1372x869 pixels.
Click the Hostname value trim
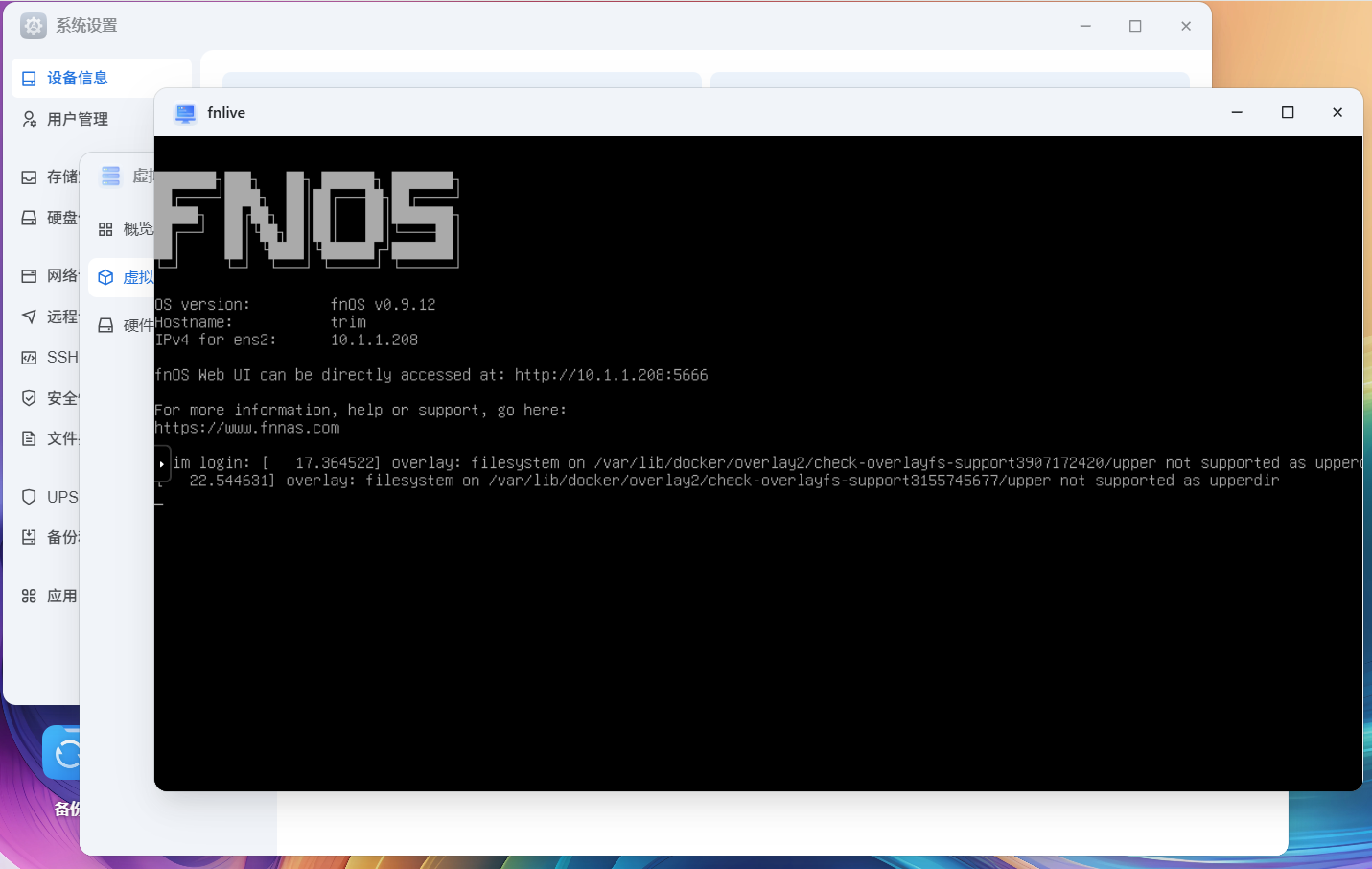348,322
